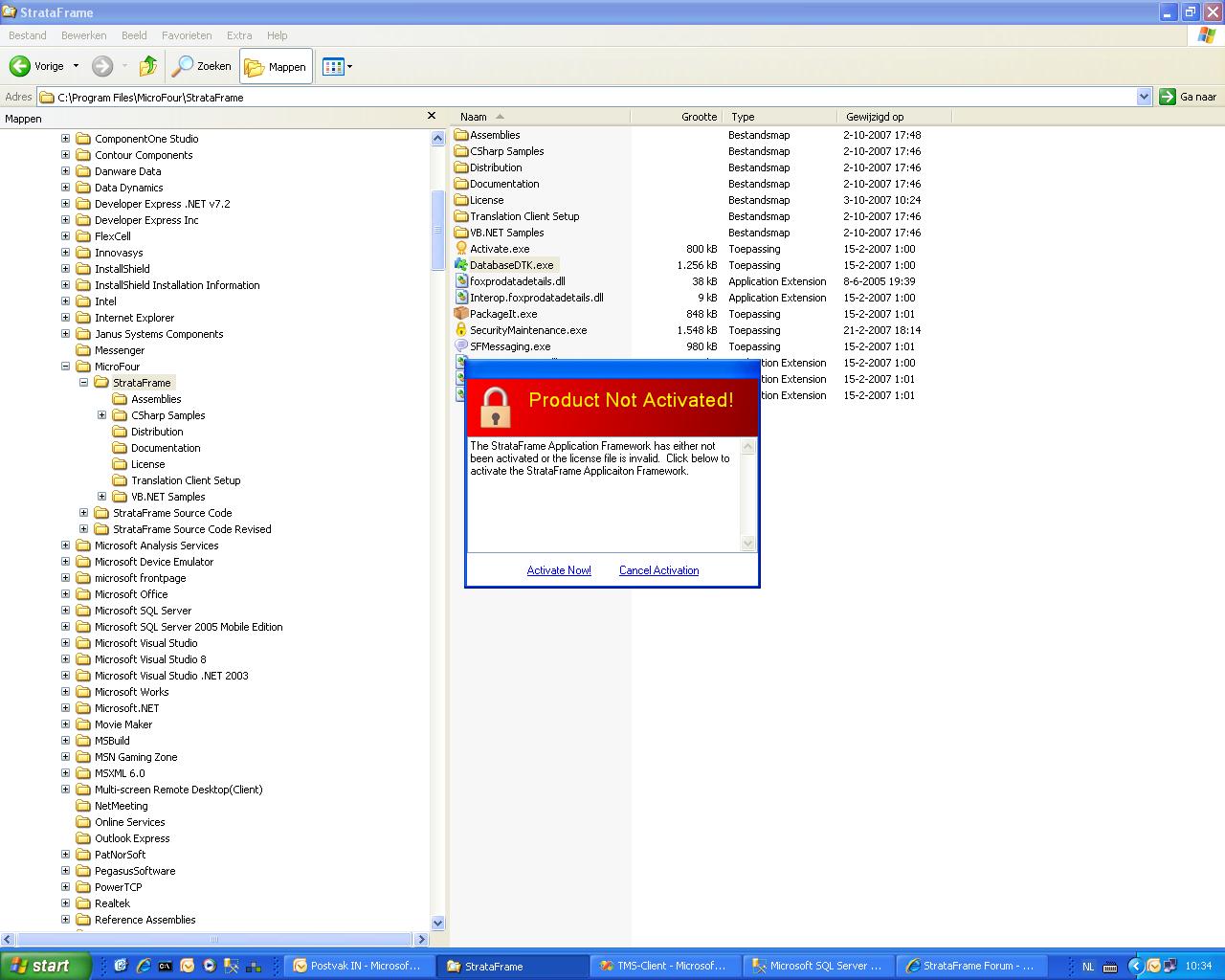
Task: Click the Up folder icon in toolbar
Action: coord(147,66)
